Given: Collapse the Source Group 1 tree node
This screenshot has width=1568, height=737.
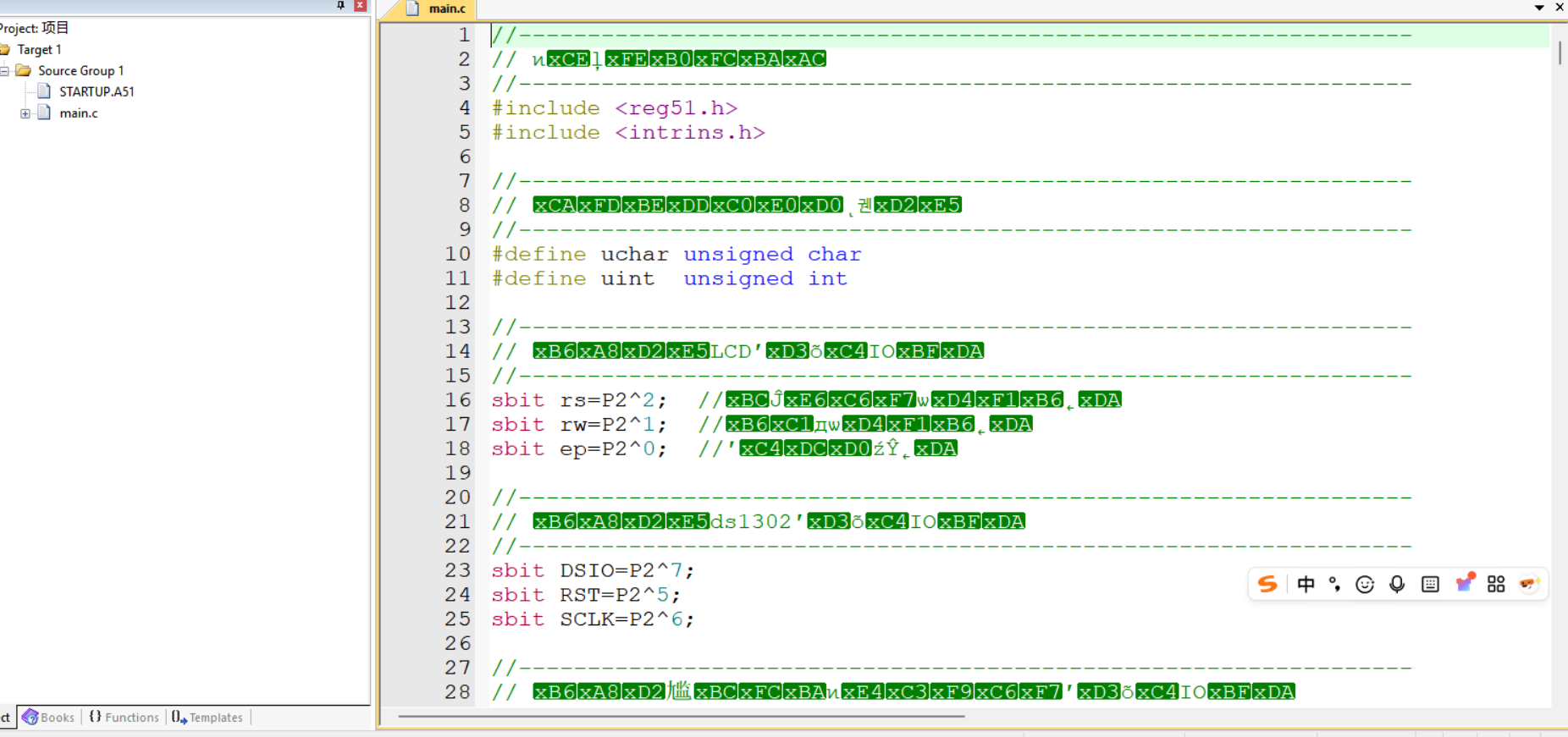Looking at the screenshot, I should (x=4, y=71).
